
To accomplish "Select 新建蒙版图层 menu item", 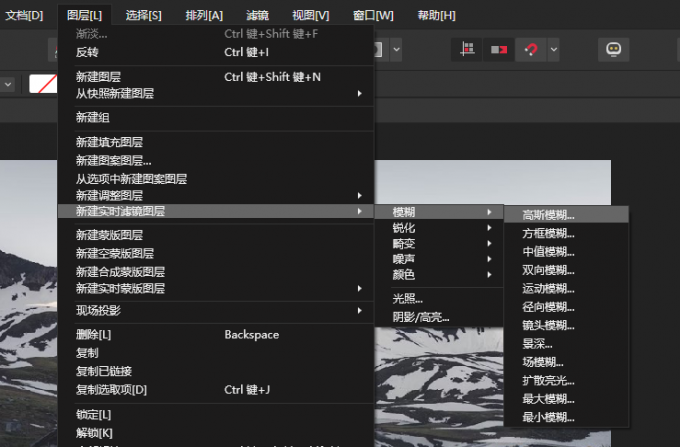I will [x=216, y=235].
